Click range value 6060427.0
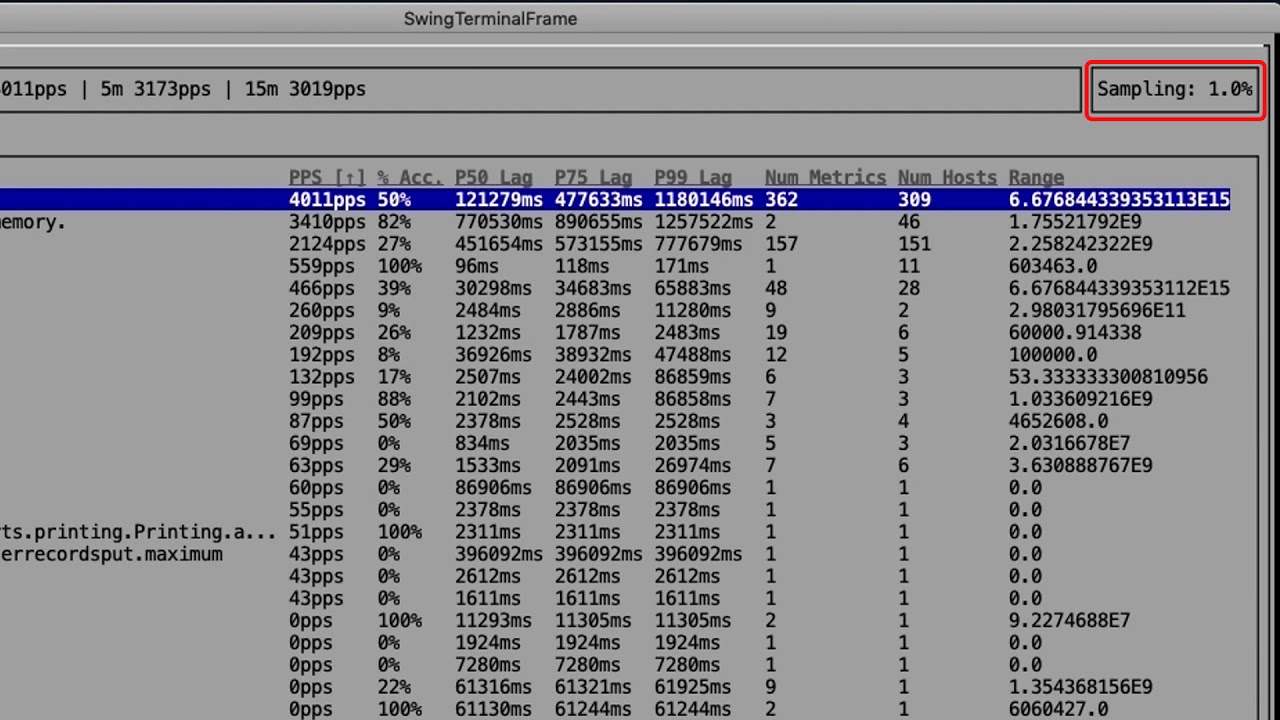This screenshot has width=1280, height=720. pos(1058,709)
